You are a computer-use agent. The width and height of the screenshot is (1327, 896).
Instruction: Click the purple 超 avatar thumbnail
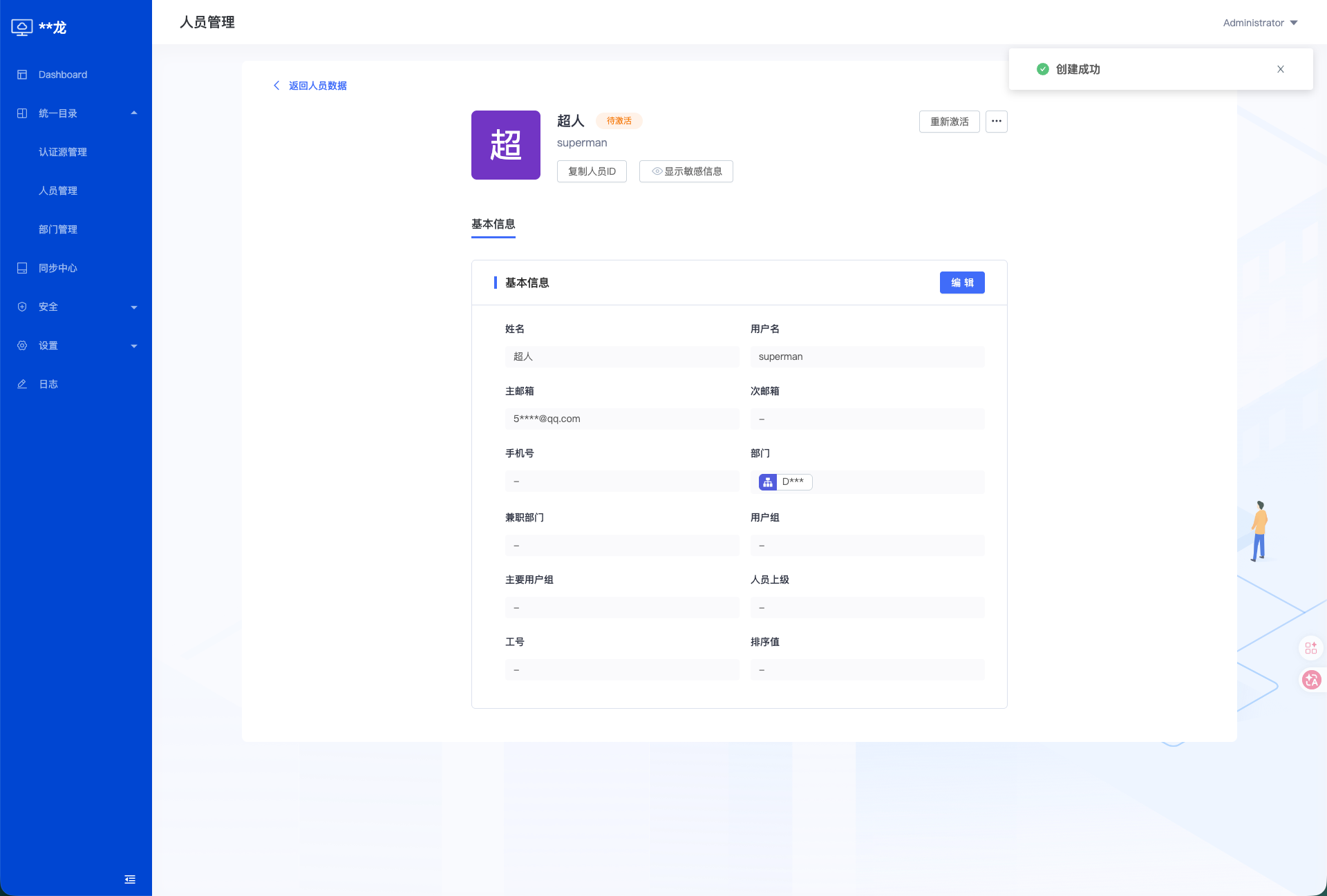tap(505, 145)
